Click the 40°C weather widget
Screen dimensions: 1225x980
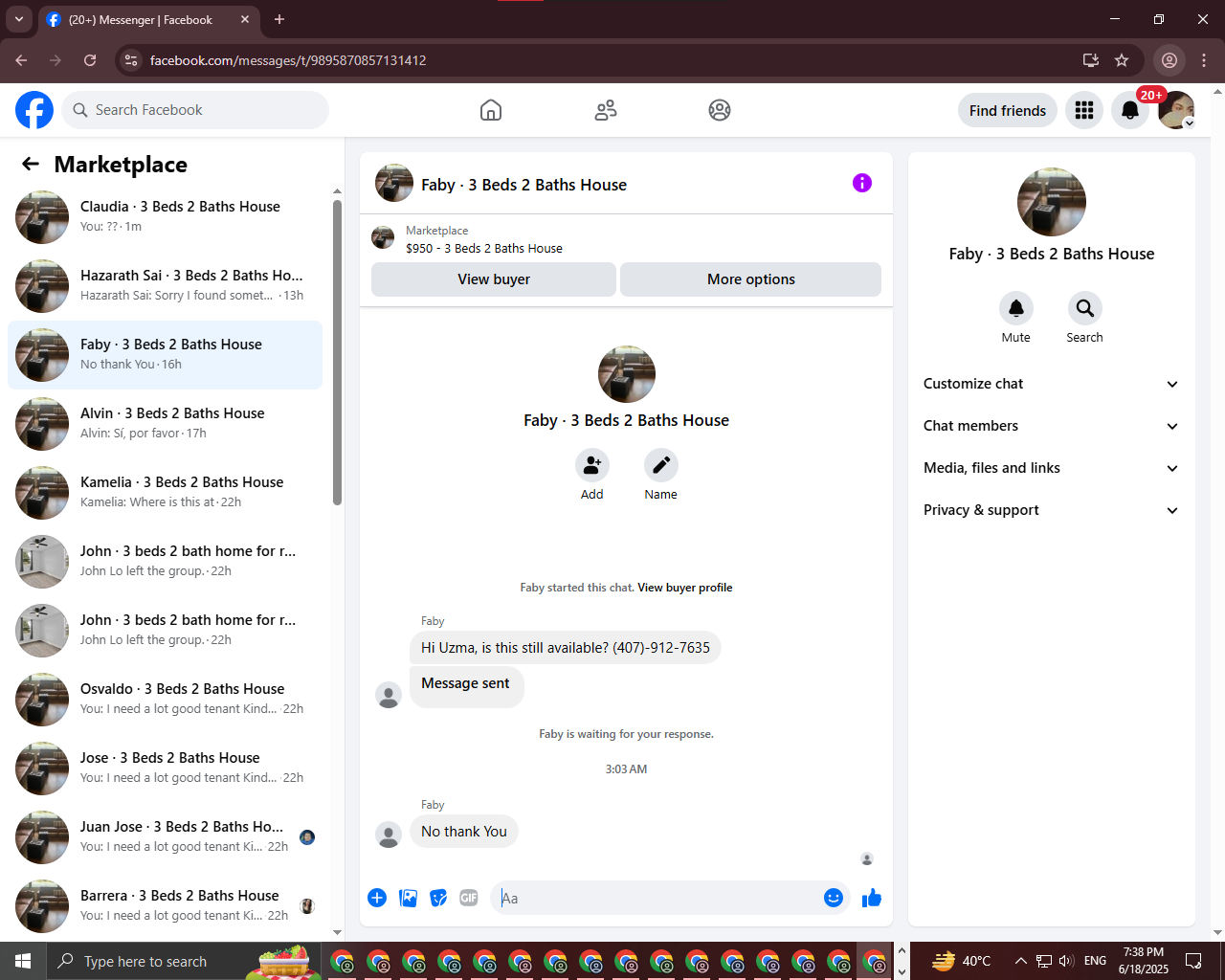tap(961, 961)
